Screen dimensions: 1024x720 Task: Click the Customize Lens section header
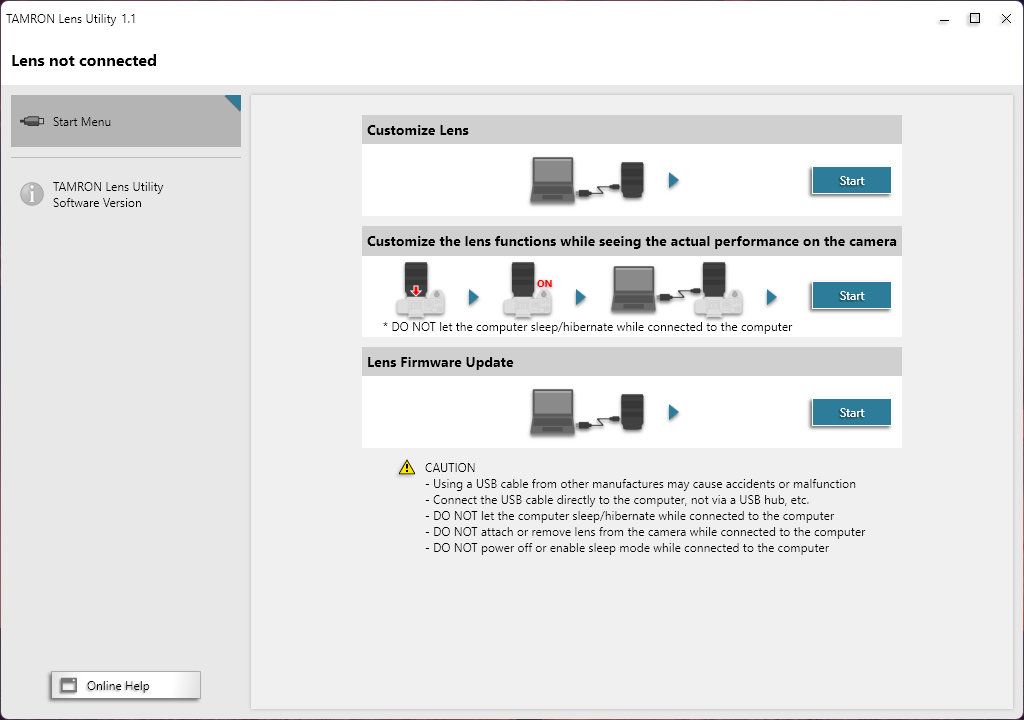(632, 130)
